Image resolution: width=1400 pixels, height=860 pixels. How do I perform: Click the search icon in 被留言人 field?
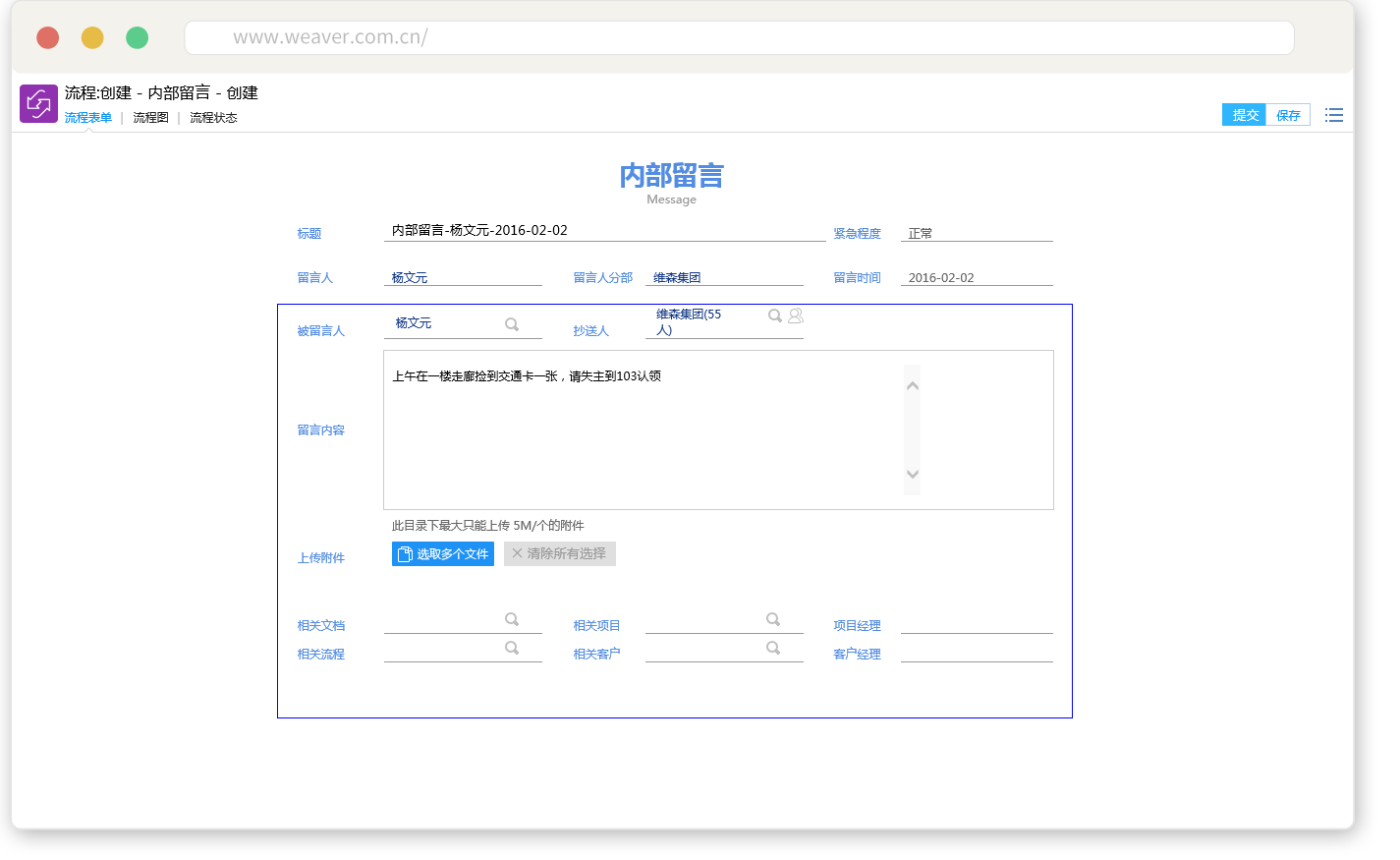(512, 324)
